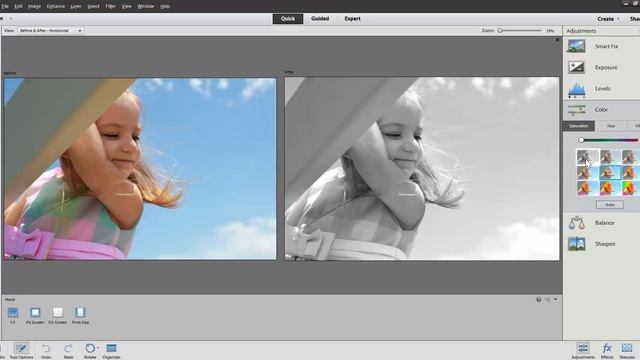Select the Saturation tab

tap(579, 126)
